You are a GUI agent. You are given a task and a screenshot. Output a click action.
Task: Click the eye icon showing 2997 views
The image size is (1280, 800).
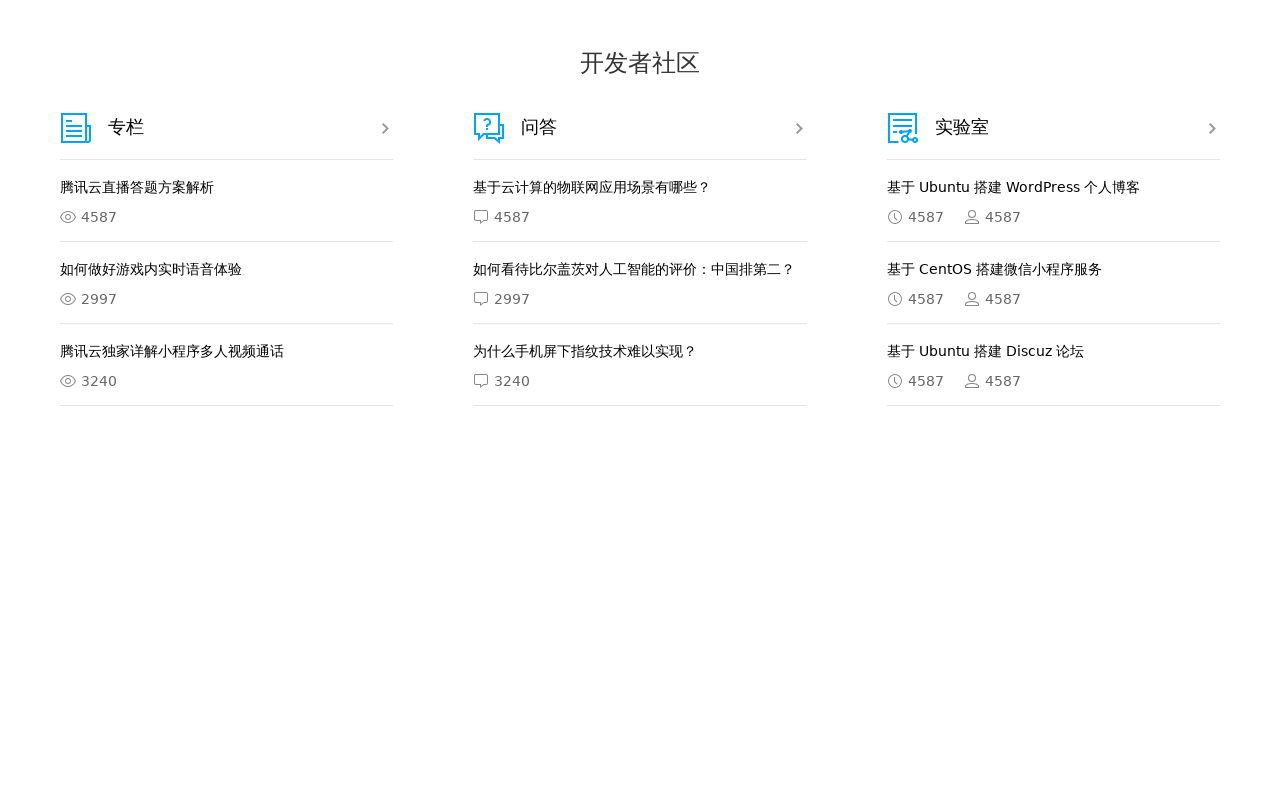click(66, 297)
